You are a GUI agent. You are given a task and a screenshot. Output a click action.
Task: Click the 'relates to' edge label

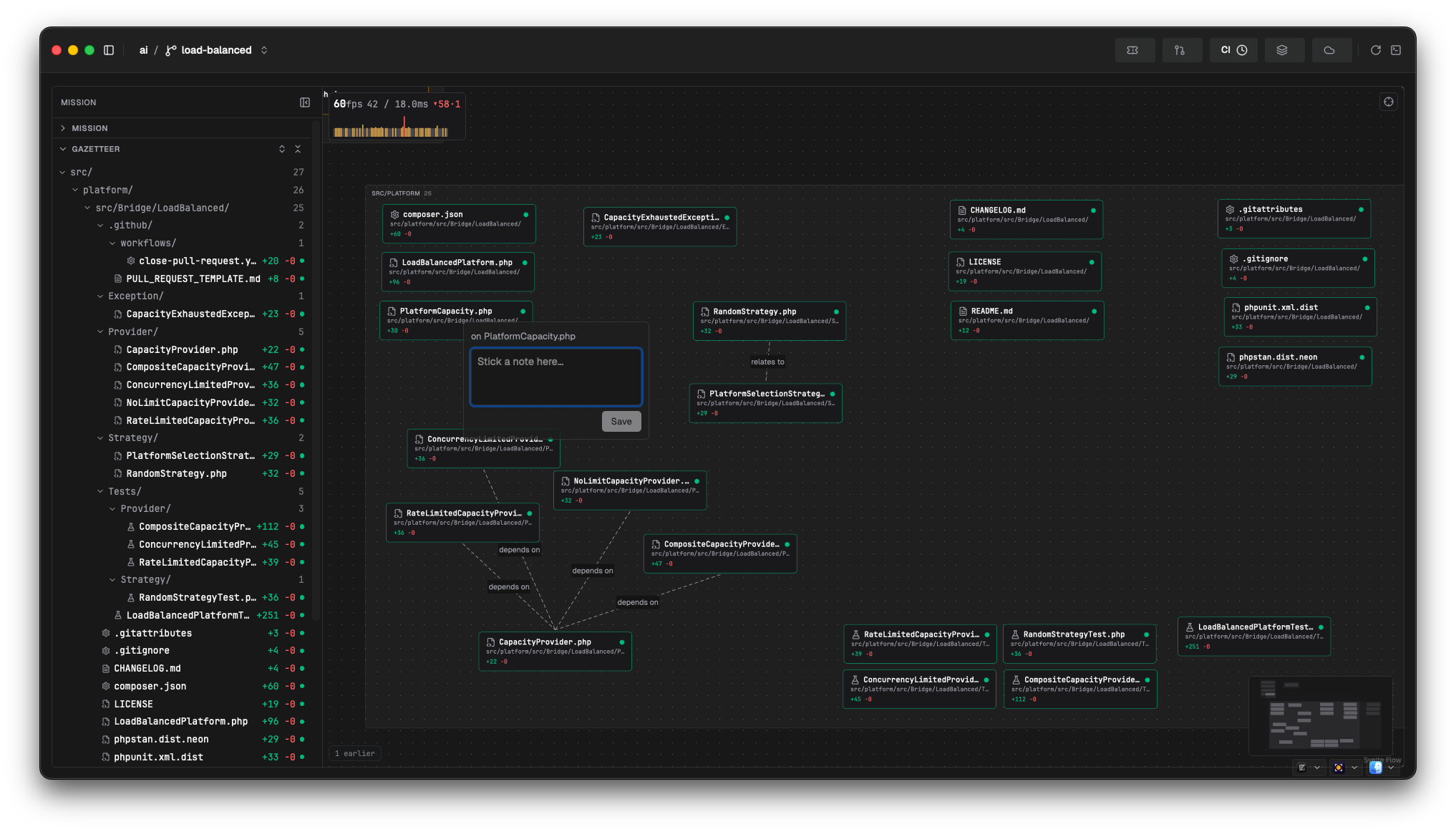767,362
